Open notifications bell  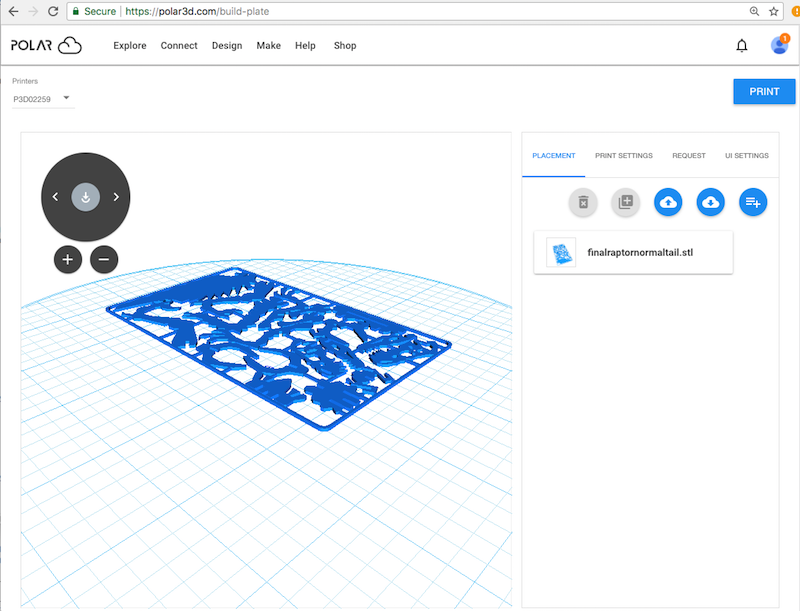(742, 45)
